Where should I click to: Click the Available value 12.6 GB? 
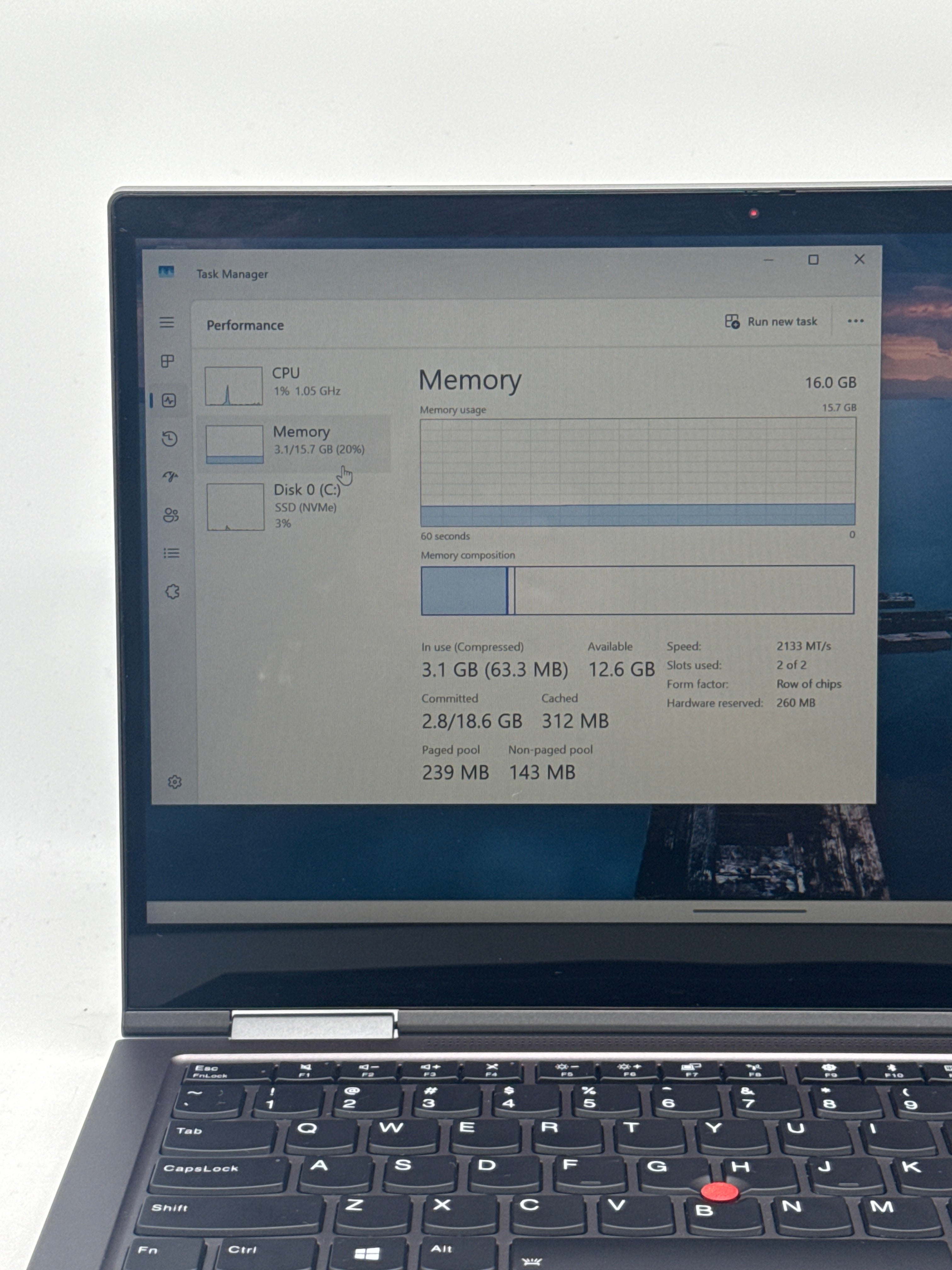tap(621, 669)
